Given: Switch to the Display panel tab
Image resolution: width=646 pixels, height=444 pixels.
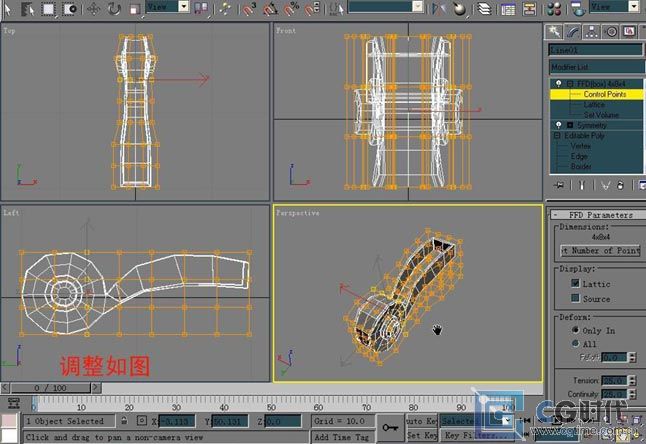Looking at the screenshot, I should click(x=630, y=32).
